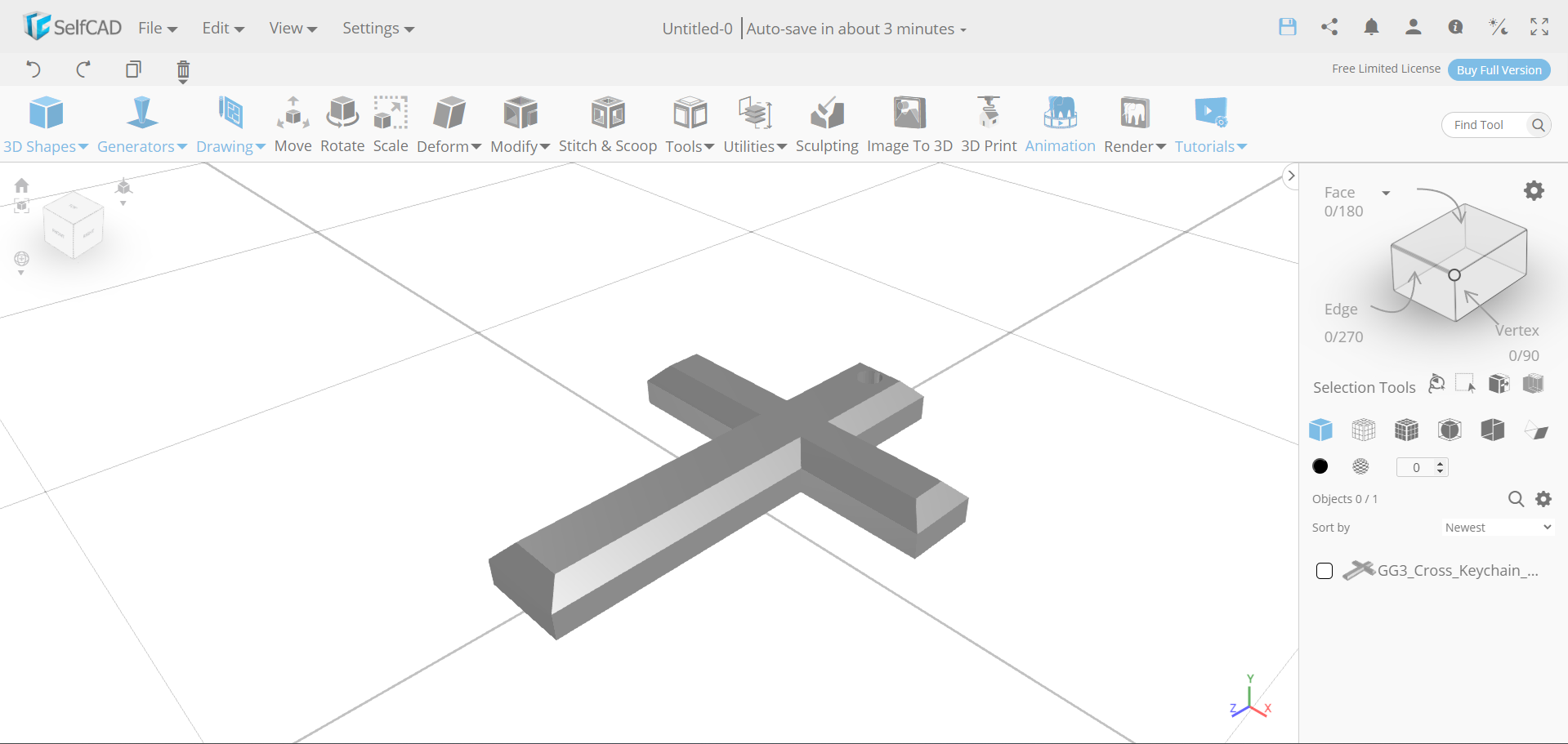This screenshot has width=1568, height=744.
Task: Open the Face selection mode dropdown
Action: 1386,193
